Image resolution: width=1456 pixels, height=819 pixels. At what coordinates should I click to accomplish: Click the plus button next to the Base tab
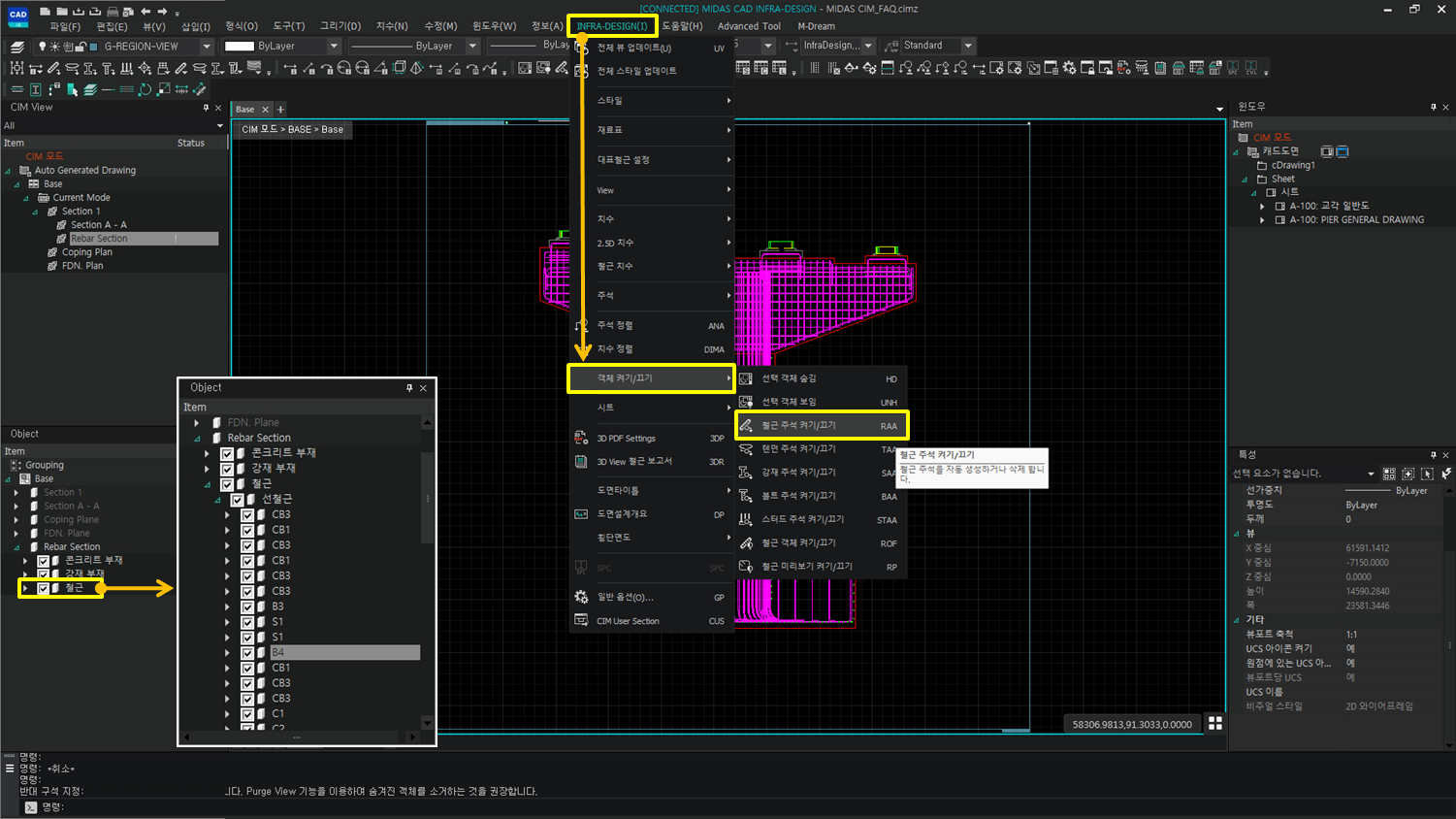pos(279,110)
